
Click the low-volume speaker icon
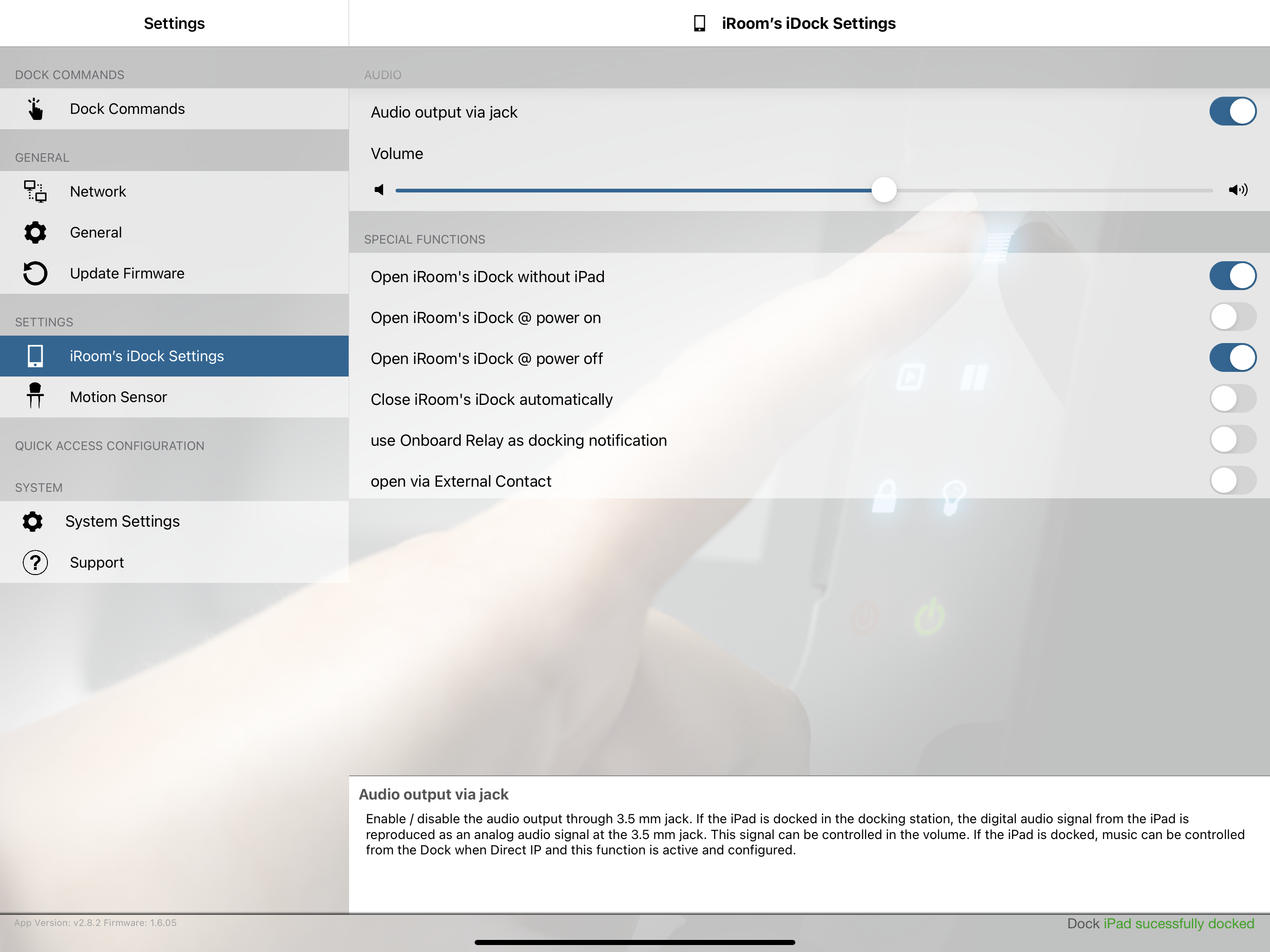(x=379, y=190)
